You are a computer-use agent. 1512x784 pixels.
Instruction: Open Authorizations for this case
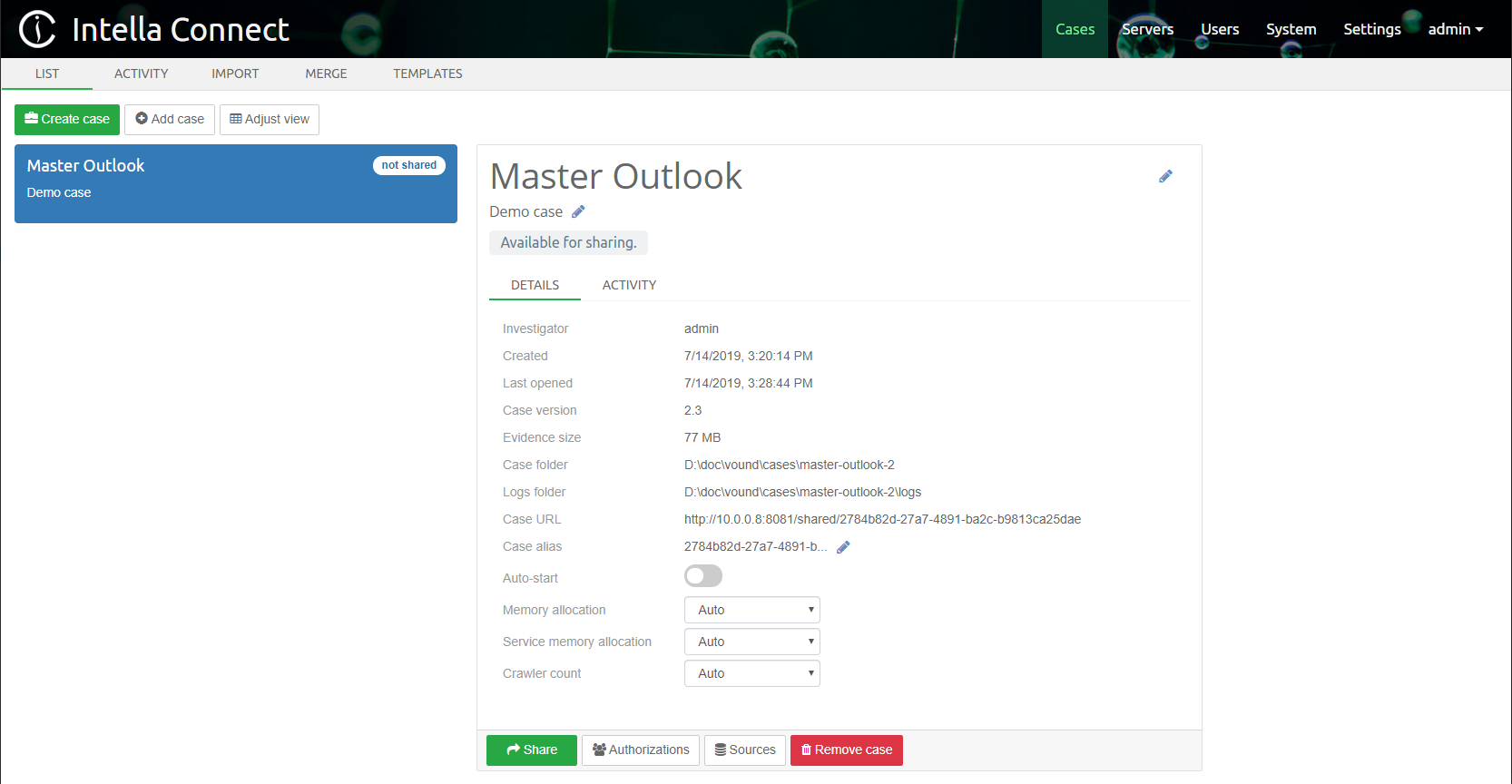[640, 750]
